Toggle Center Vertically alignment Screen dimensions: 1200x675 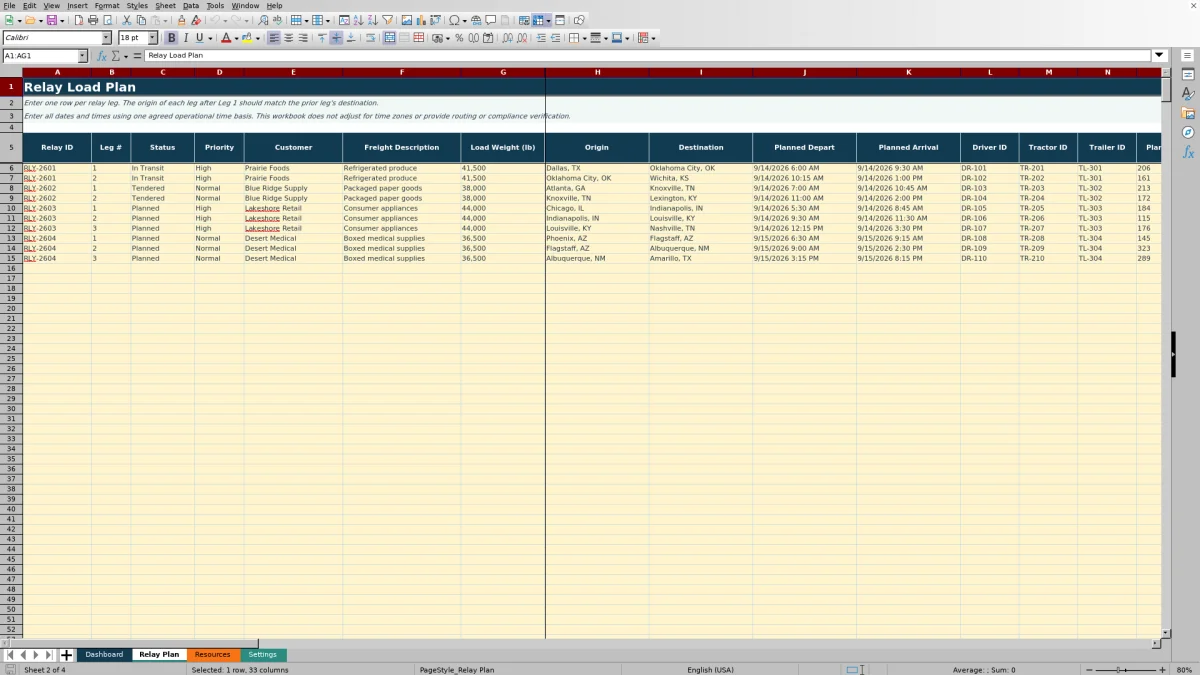(336, 38)
